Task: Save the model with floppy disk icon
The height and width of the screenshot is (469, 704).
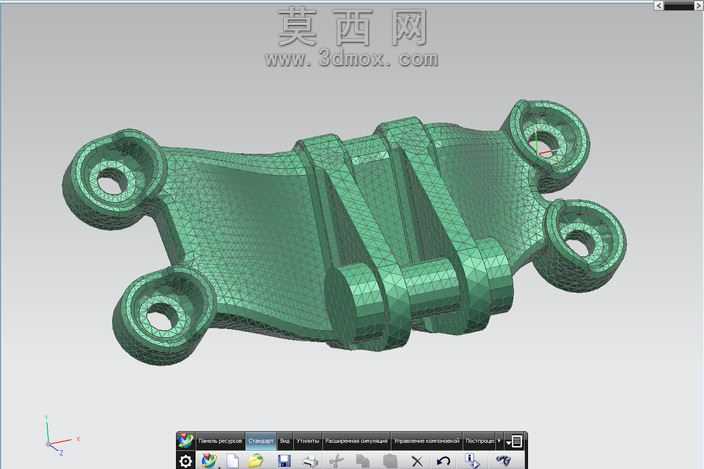Action: click(x=284, y=461)
